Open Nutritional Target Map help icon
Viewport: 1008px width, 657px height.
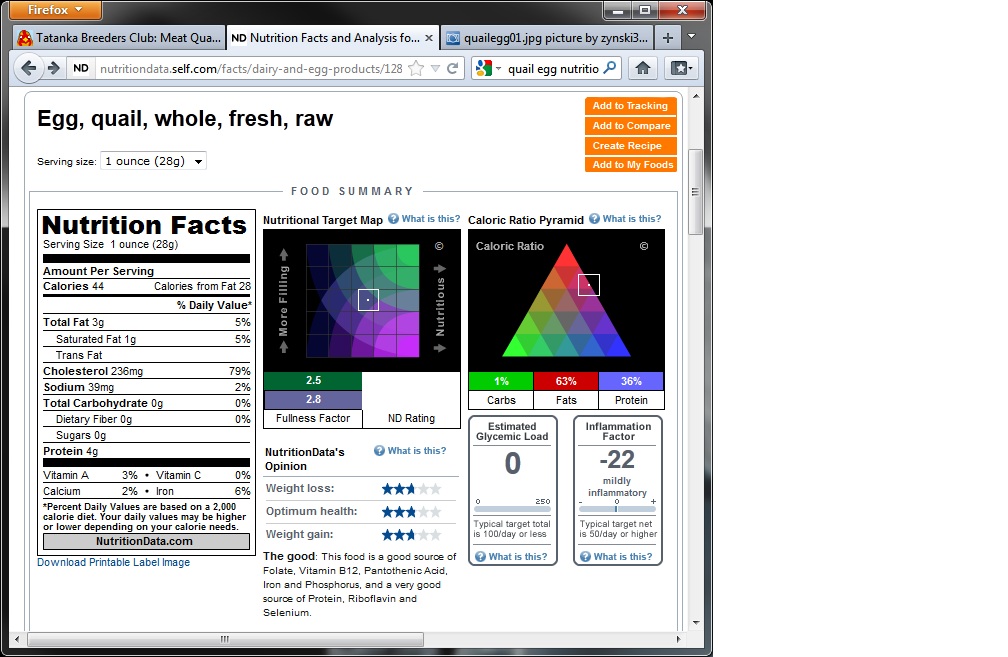tap(393, 219)
